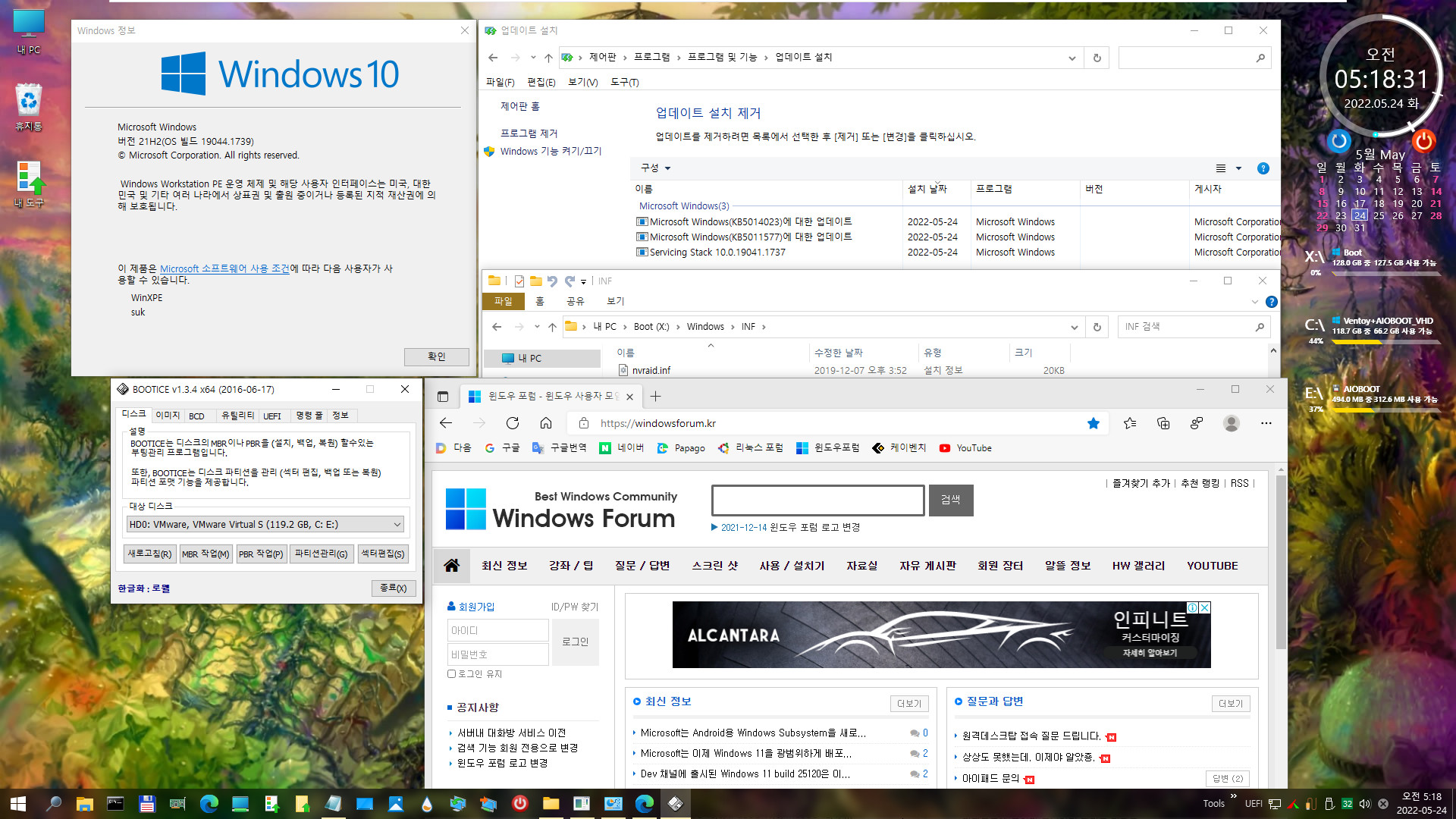Open new tab in Edge with plus icon

click(x=656, y=396)
